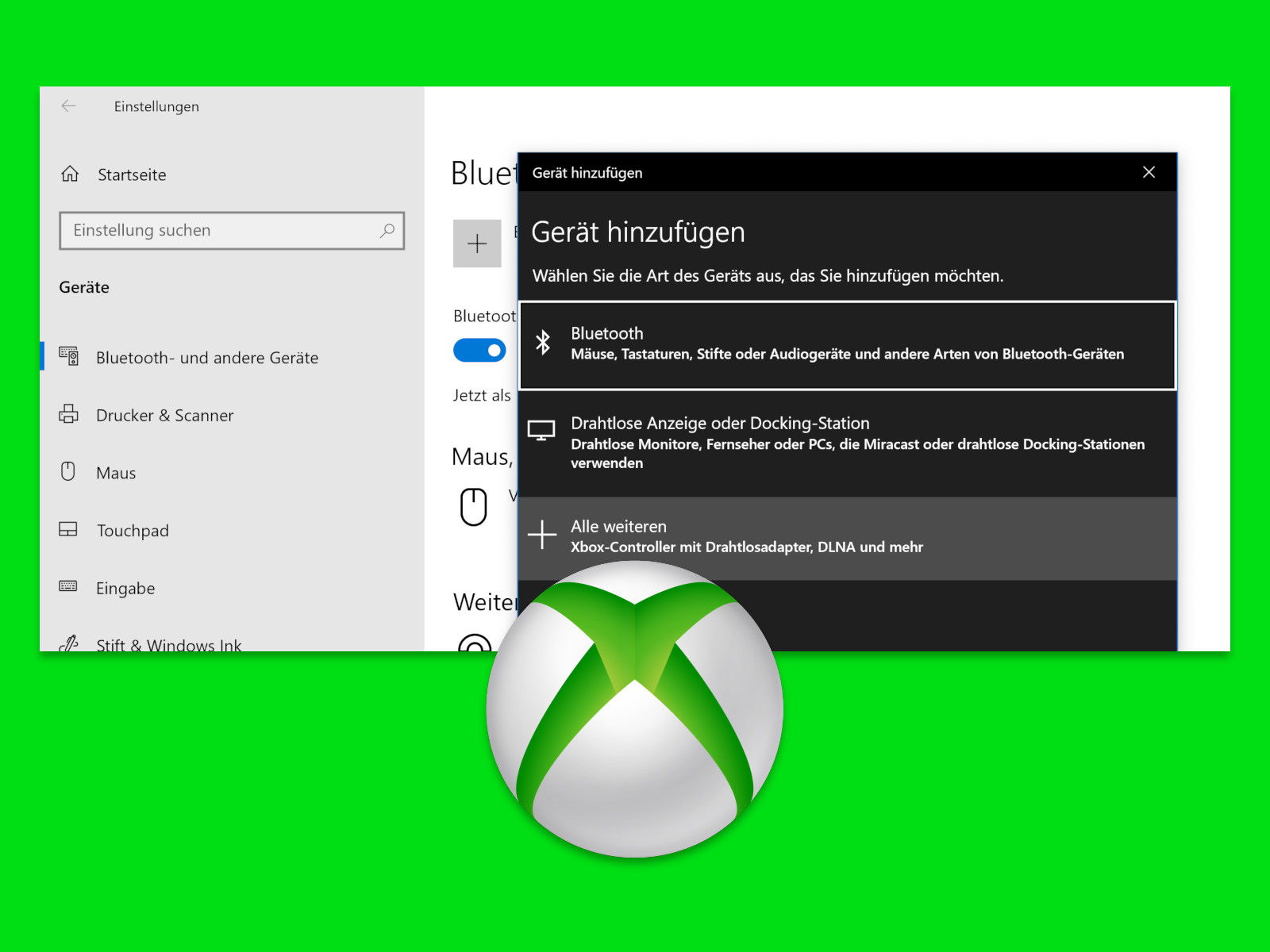Choose Alle weiteren device option

point(848,538)
